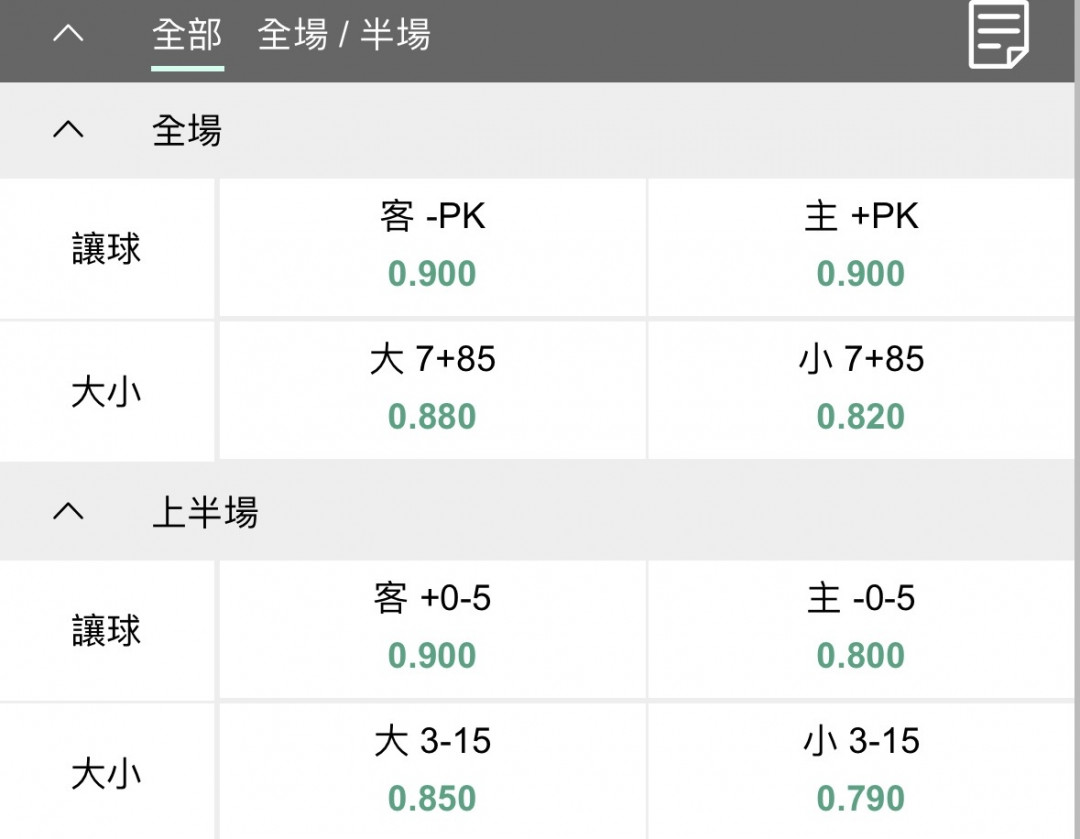
Task: Open the bet slip note icon
Action: (998, 34)
